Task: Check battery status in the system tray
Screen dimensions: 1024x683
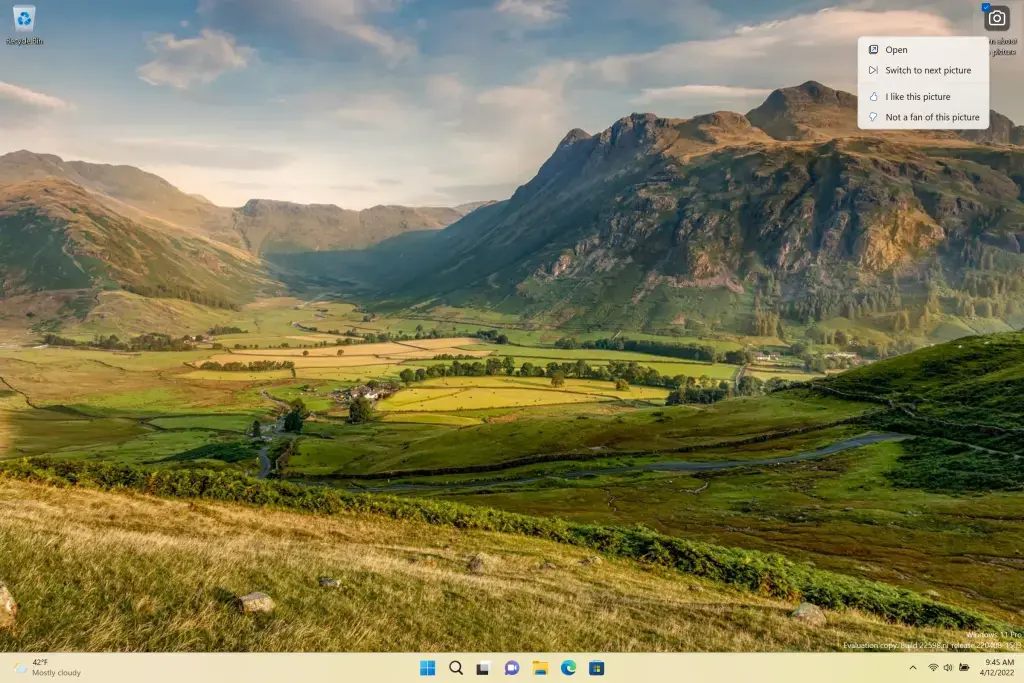Action: click(x=964, y=668)
